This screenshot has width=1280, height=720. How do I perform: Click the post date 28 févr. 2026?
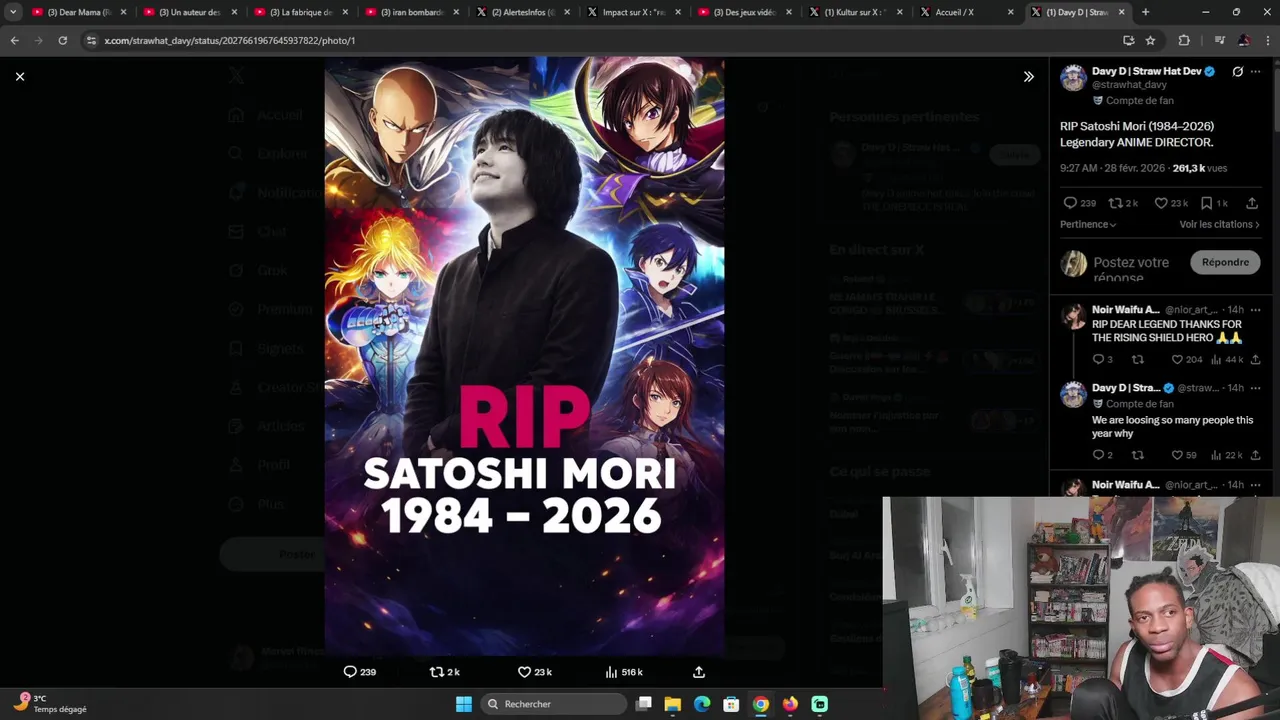pyautogui.click(x=1136, y=168)
